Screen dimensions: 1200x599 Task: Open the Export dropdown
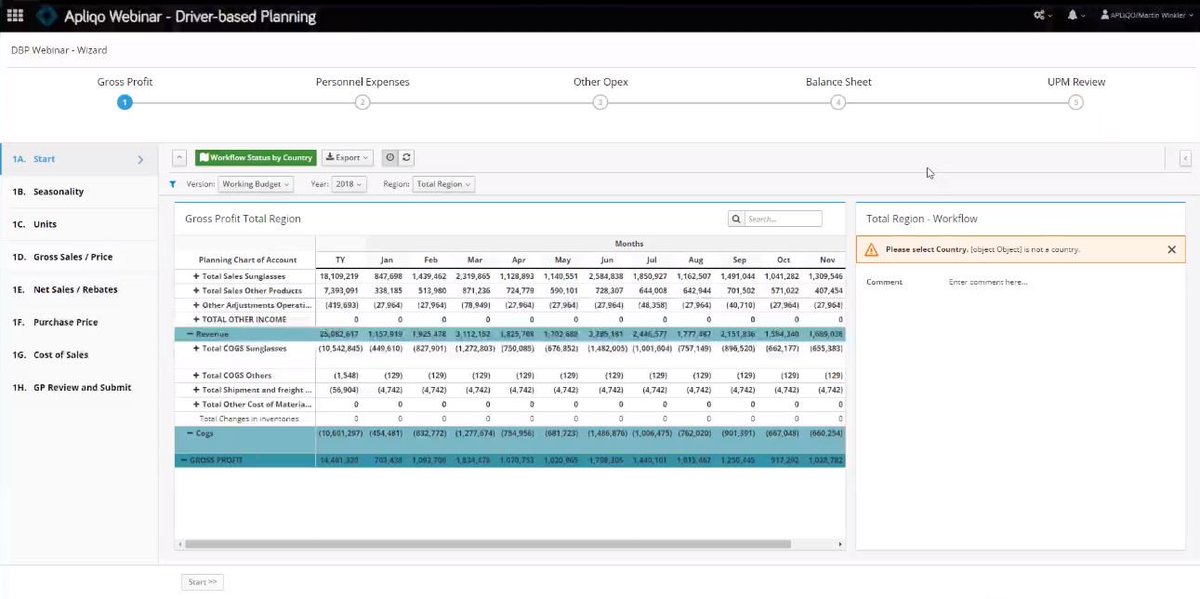coord(348,157)
